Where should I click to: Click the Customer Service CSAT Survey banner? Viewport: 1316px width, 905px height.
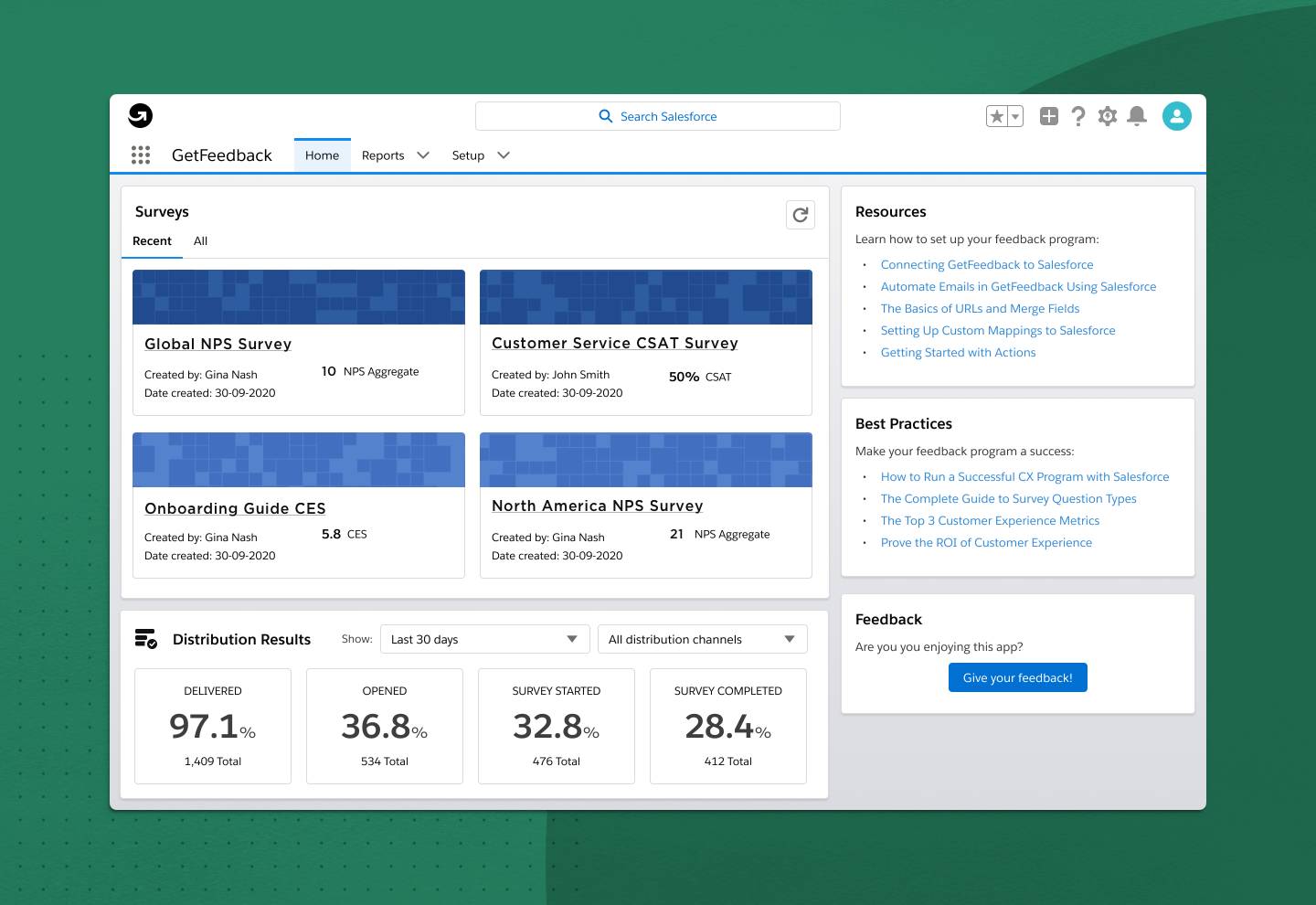pos(646,297)
